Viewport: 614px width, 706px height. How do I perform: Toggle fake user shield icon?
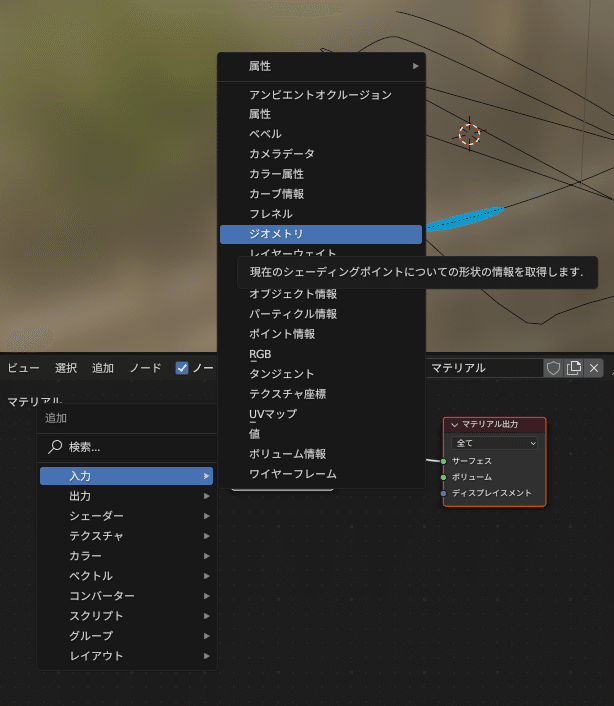pyautogui.click(x=553, y=368)
